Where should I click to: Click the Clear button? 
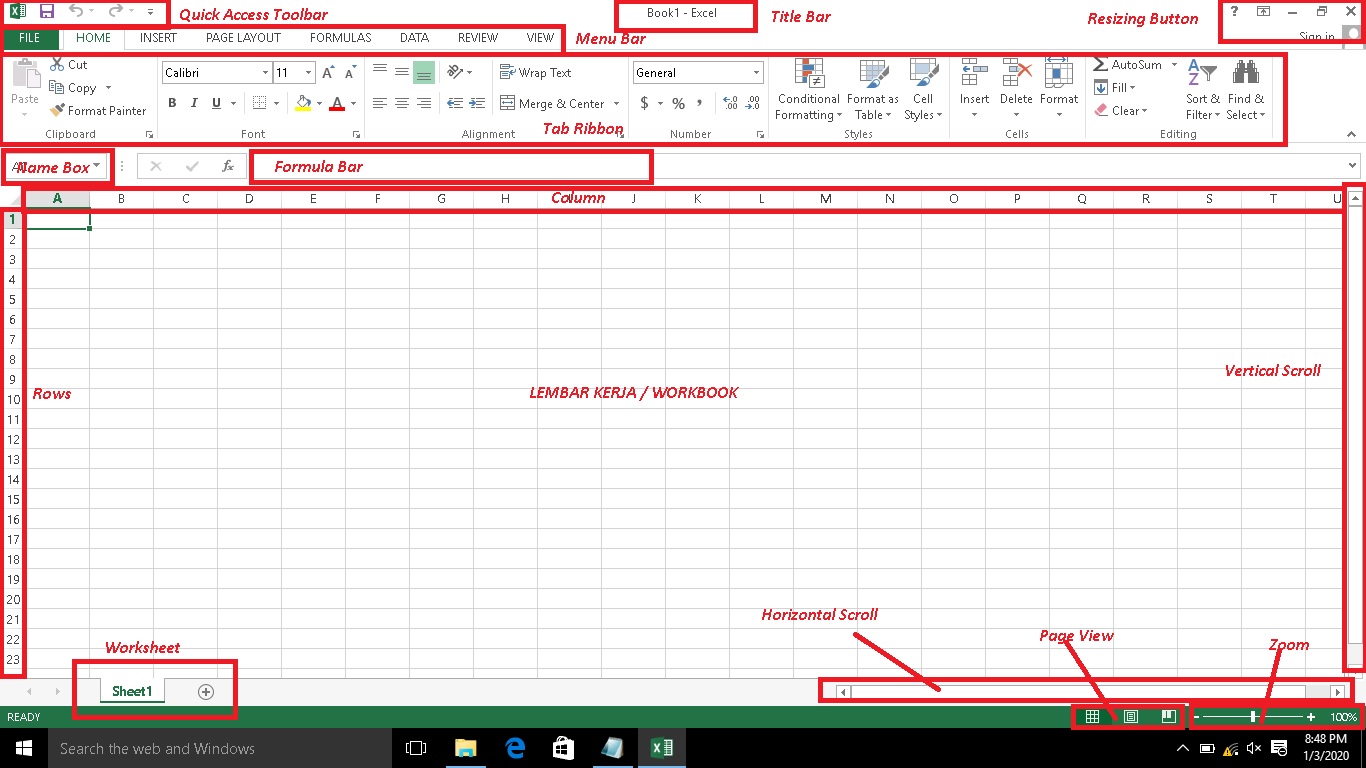click(1121, 111)
